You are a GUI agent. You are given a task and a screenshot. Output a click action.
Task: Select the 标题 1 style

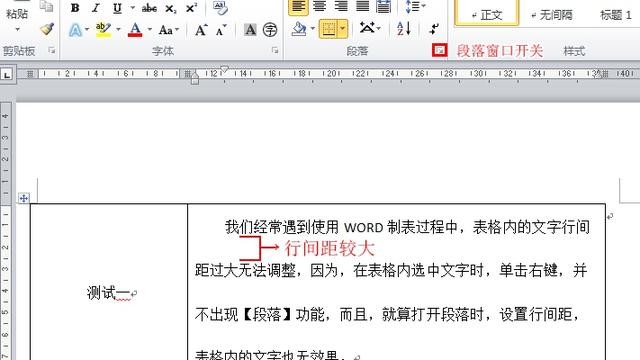coord(616,15)
